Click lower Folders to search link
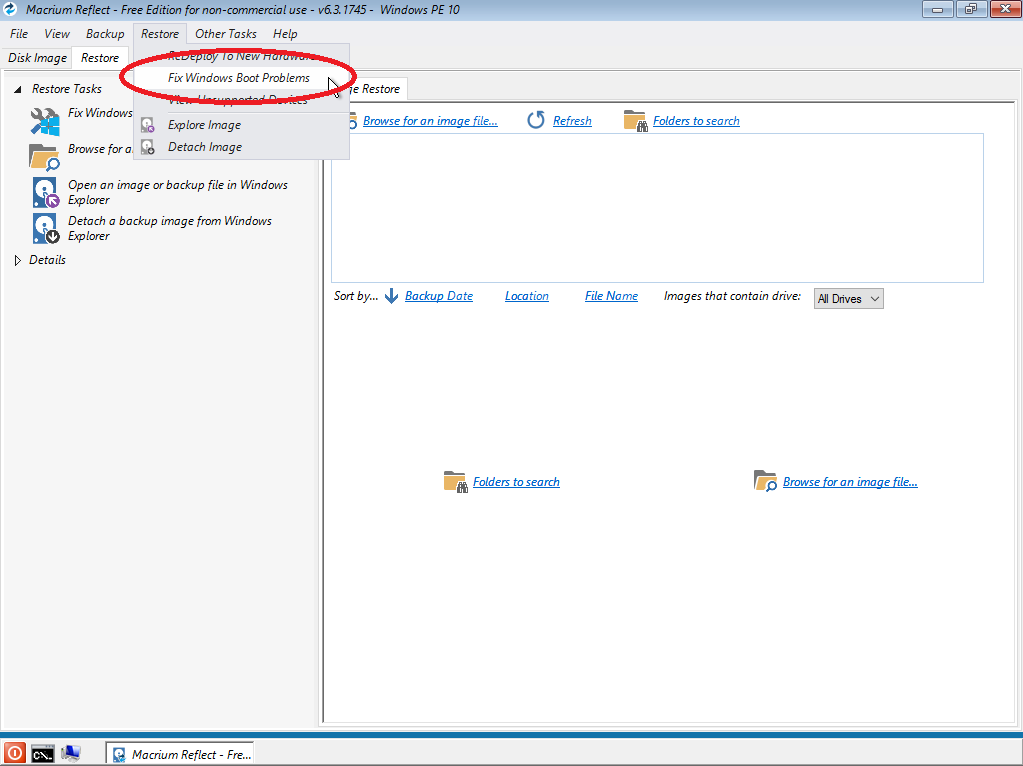Image resolution: width=1023 pixels, height=766 pixels. 516,482
